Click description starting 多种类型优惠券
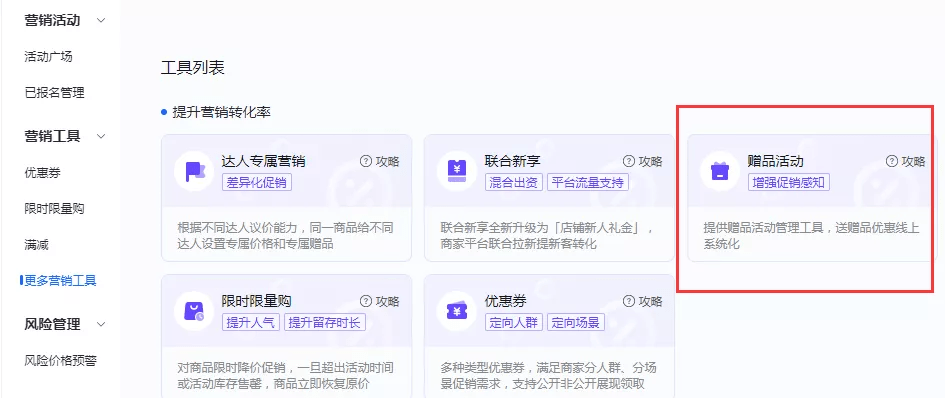This screenshot has width=945, height=398. tap(548, 376)
